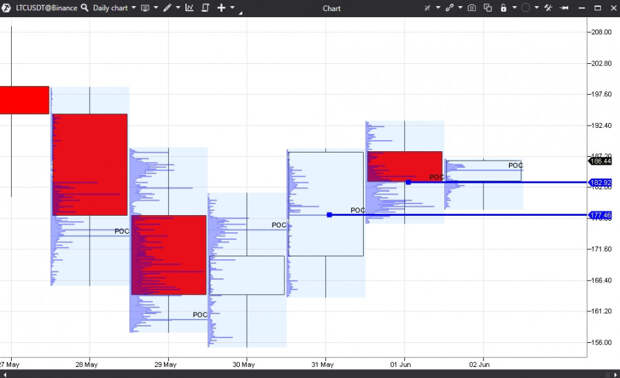Toggle the chart display mode monitor icon

tap(145, 8)
